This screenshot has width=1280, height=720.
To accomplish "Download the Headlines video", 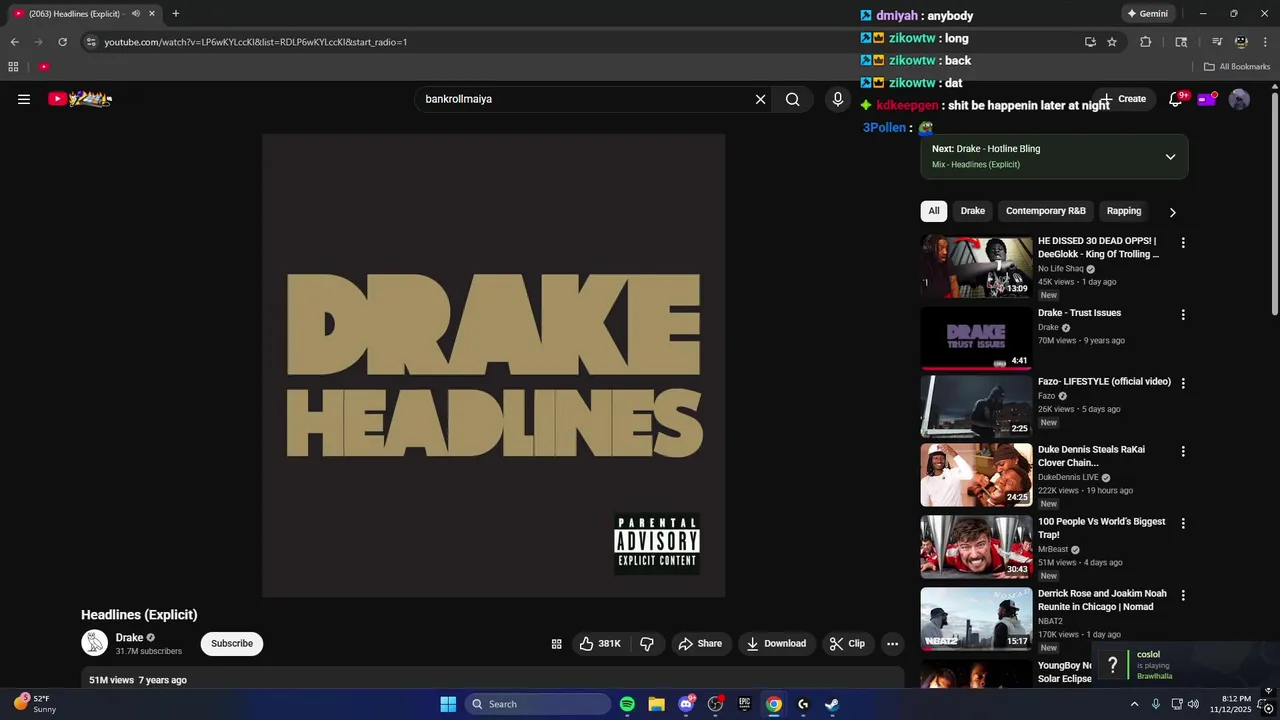I will coord(776,644).
